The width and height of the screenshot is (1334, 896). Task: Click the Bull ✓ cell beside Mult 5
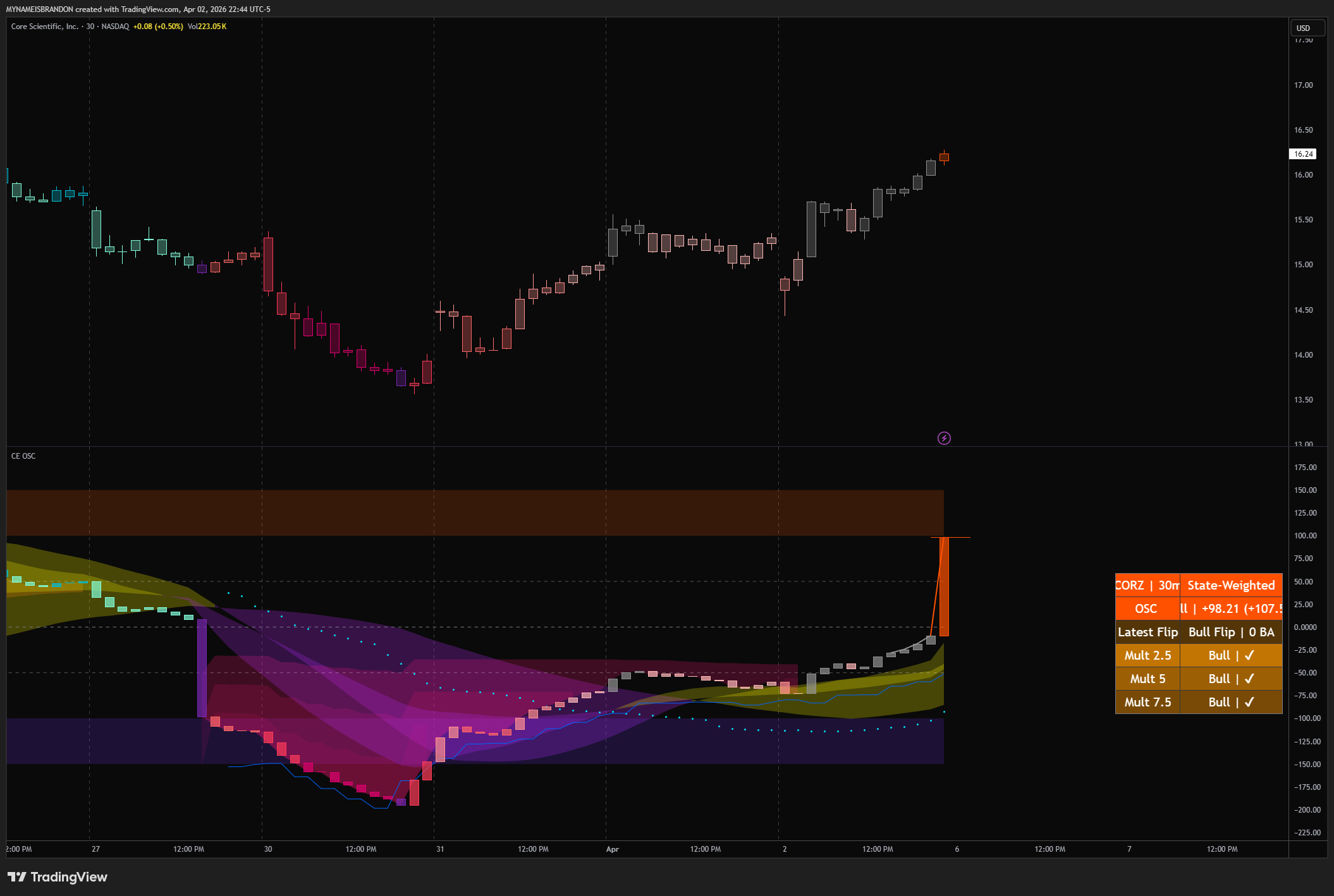(x=1231, y=679)
